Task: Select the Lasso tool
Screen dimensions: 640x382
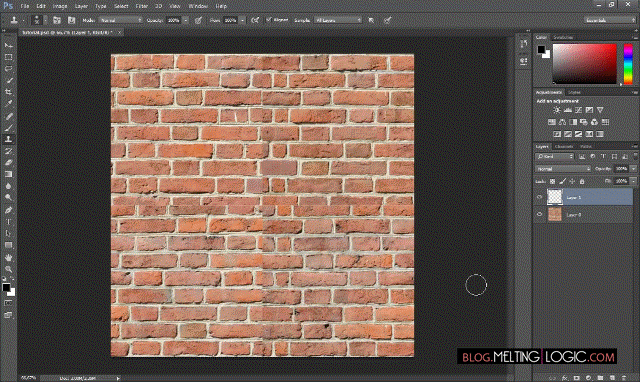Action: tap(8, 69)
